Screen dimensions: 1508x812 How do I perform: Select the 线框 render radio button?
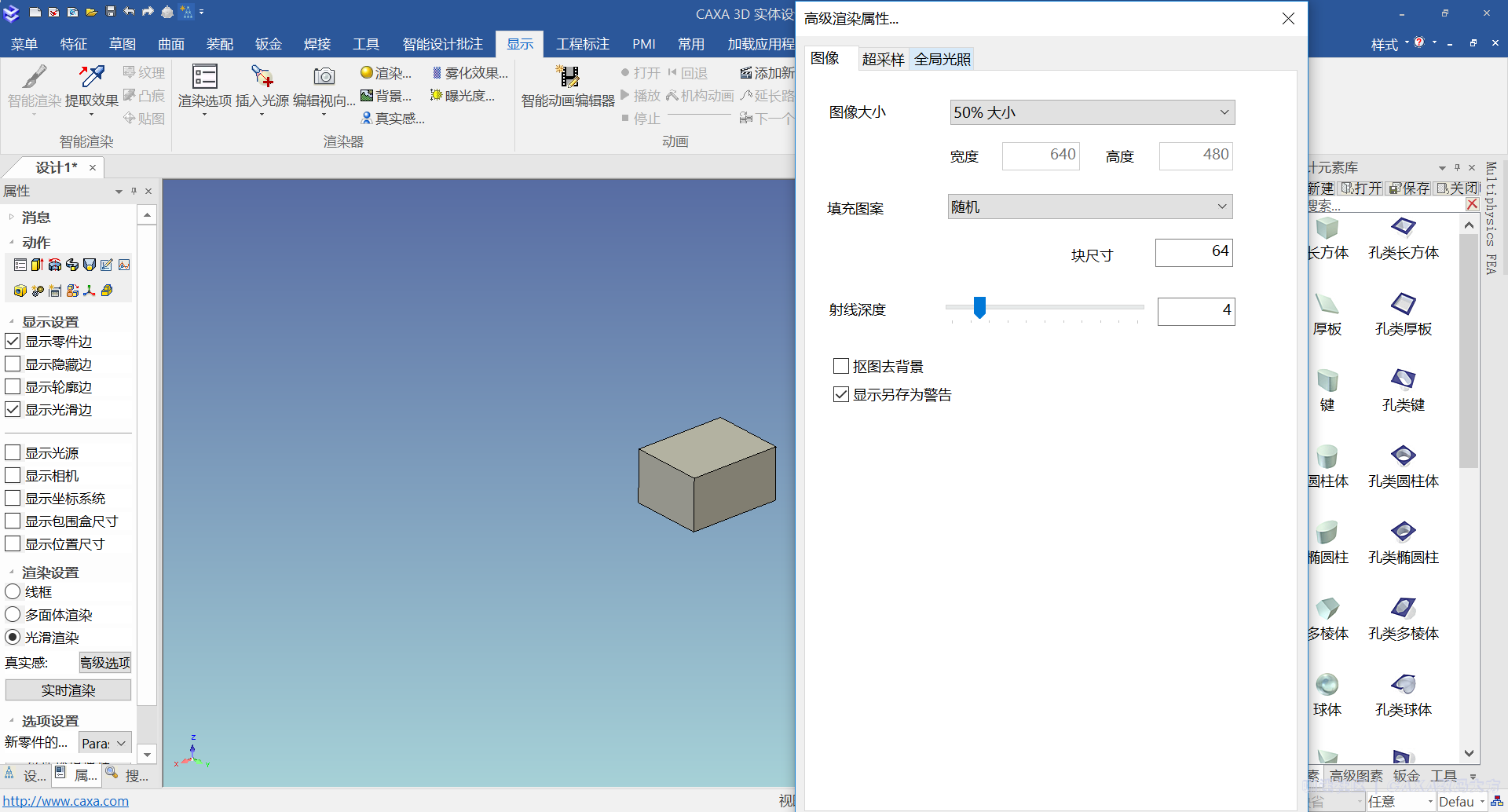tap(13, 591)
